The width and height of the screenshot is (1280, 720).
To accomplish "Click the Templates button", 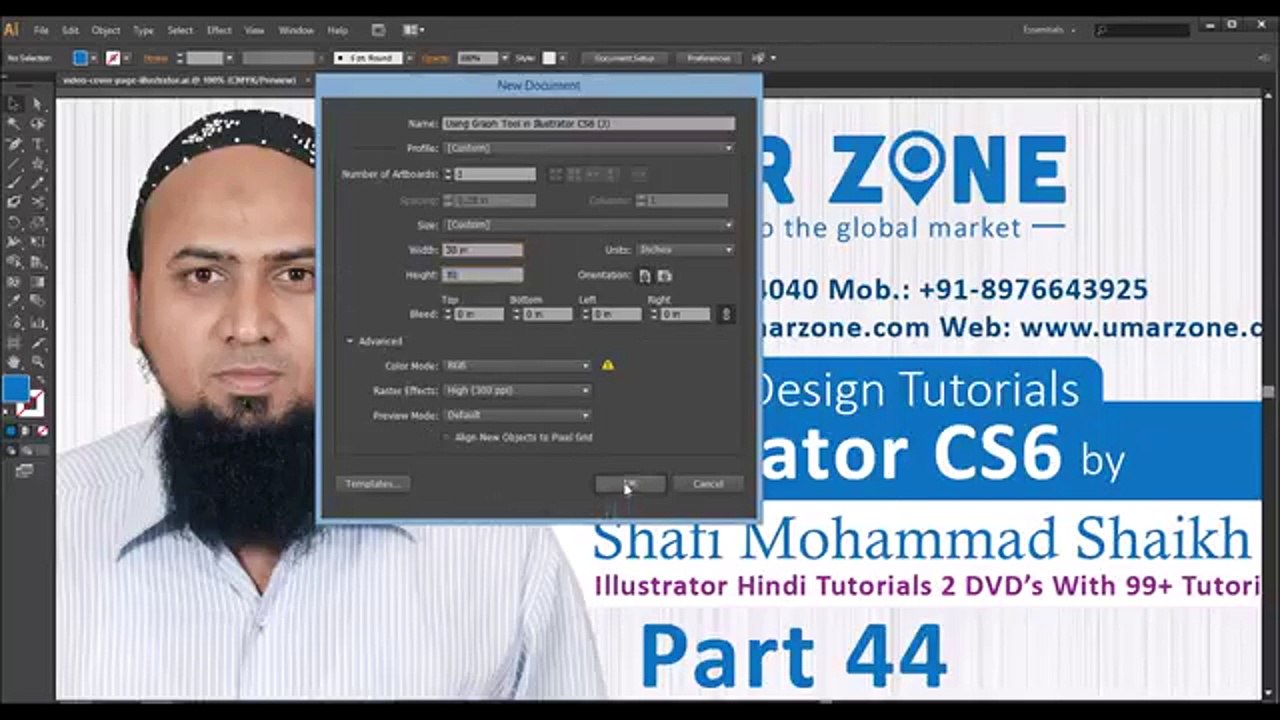I will [x=372, y=484].
